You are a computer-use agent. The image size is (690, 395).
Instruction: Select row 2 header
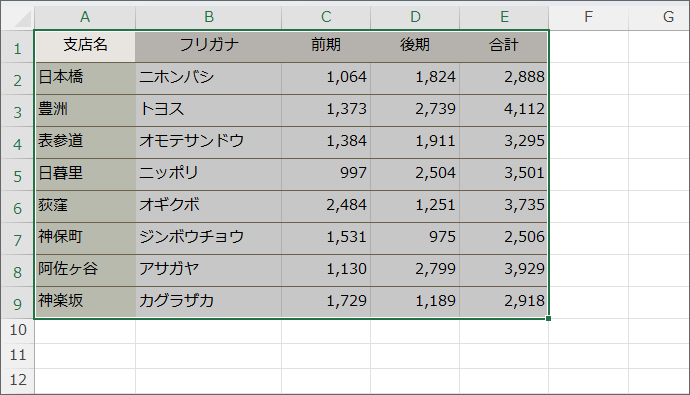(18, 78)
